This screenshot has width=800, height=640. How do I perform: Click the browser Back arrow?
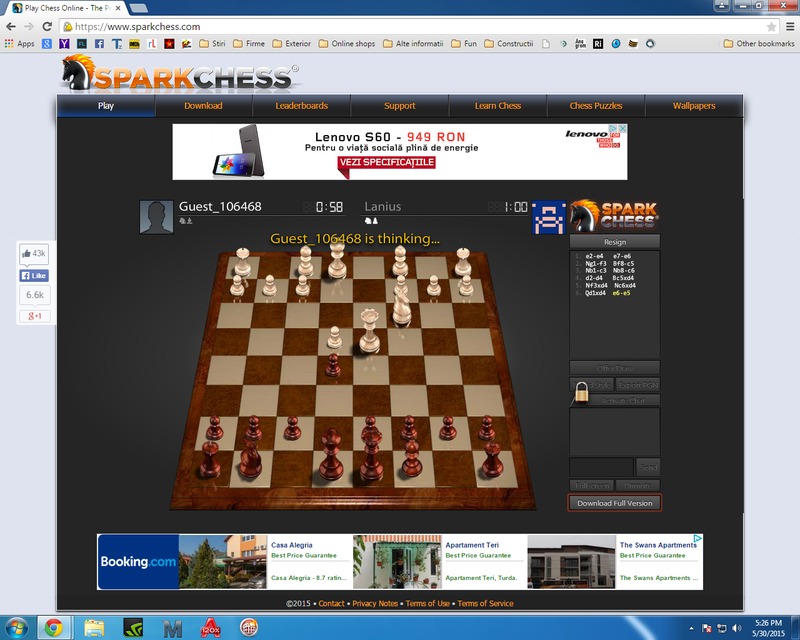[x=11, y=27]
